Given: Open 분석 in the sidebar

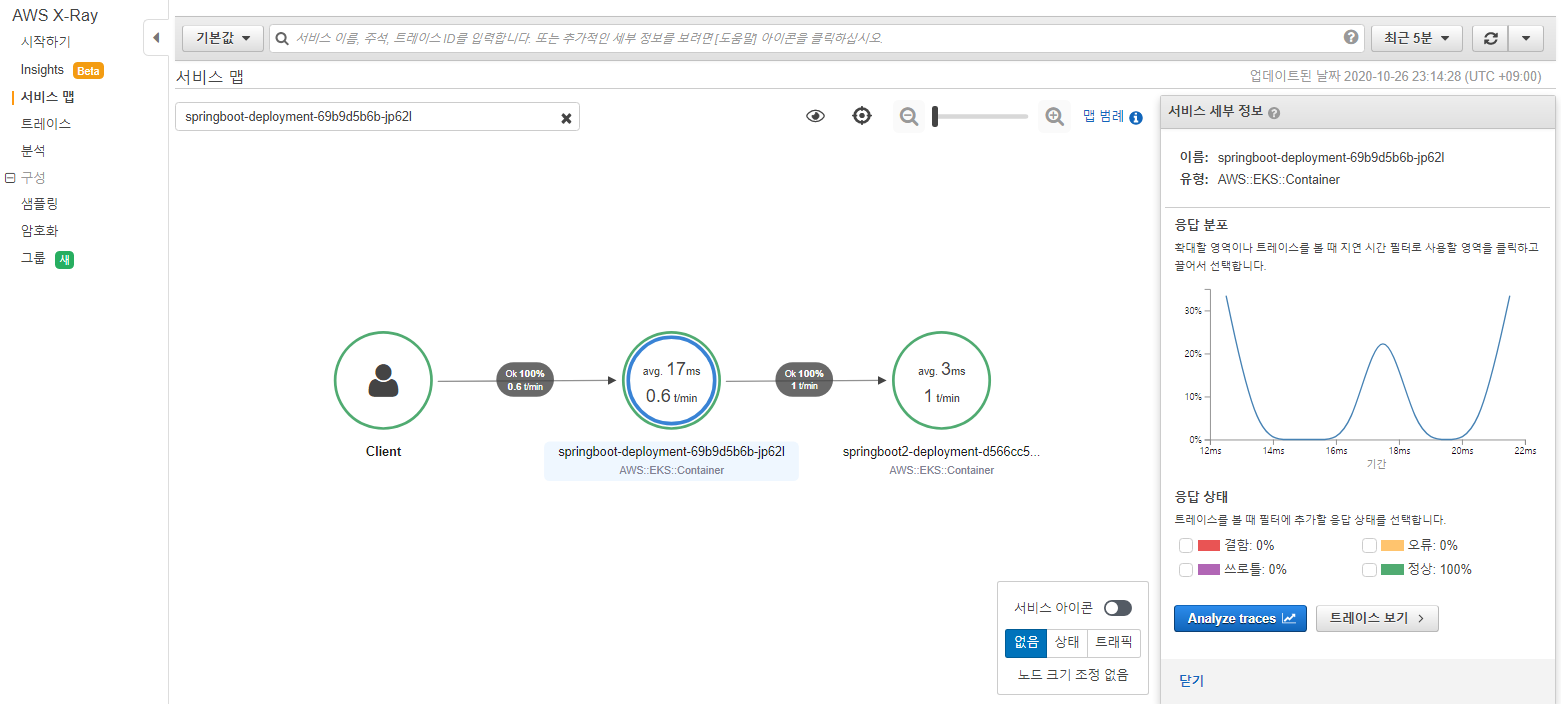Looking at the screenshot, I should point(33,151).
